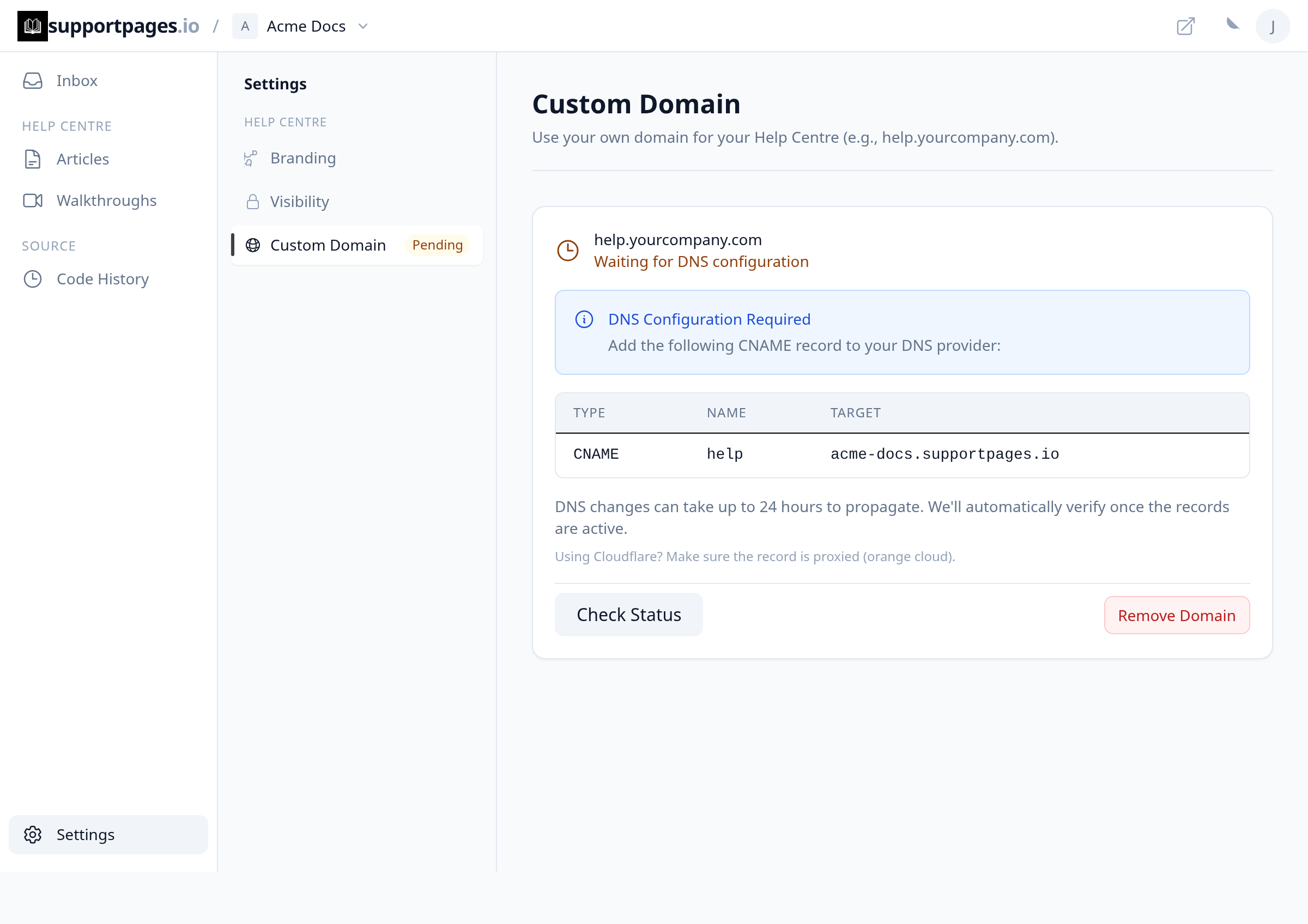Select the Visibility settings tab
Screen dimensions: 1308x924
pos(357,202)
